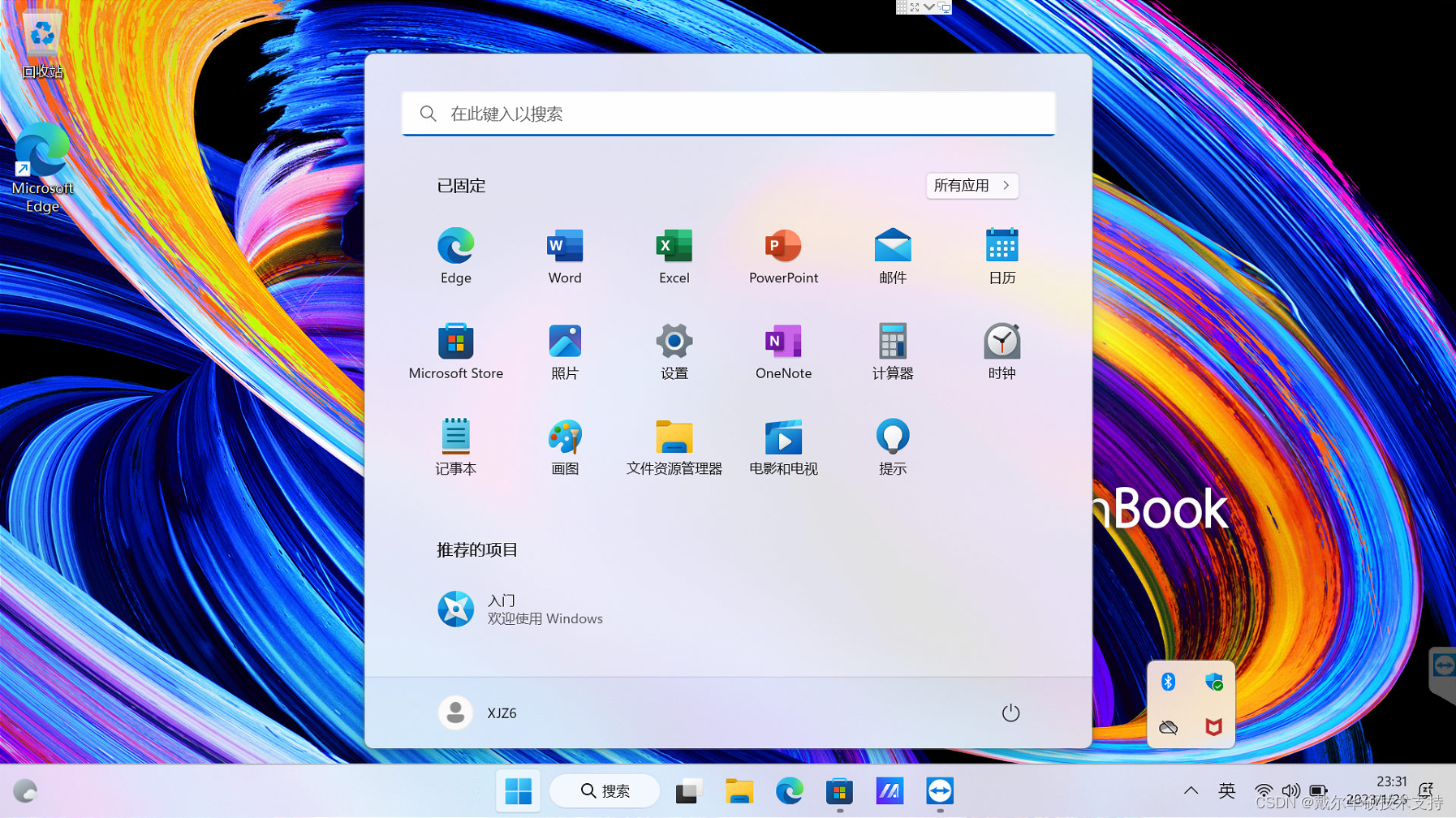Open 设置 settings app
The height and width of the screenshot is (818, 1456).
point(674,351)
